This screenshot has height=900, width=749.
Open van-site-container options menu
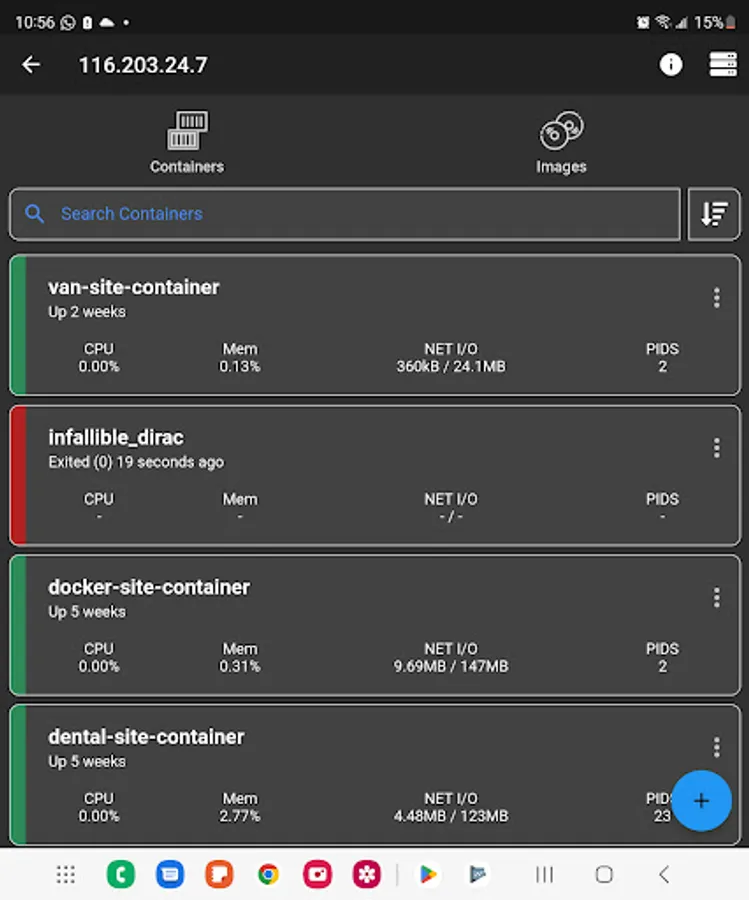[716, 298]
